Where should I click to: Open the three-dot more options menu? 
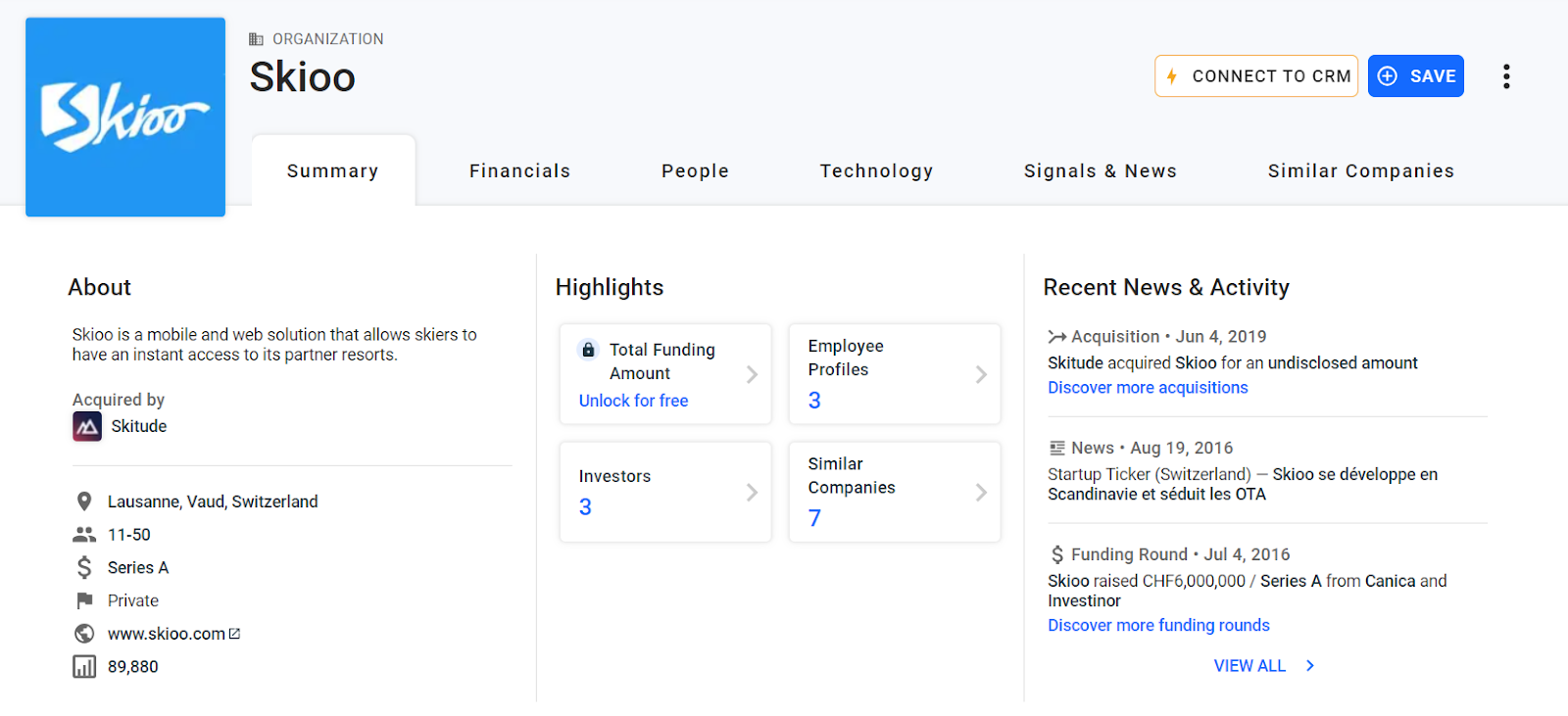(1506, 76)
